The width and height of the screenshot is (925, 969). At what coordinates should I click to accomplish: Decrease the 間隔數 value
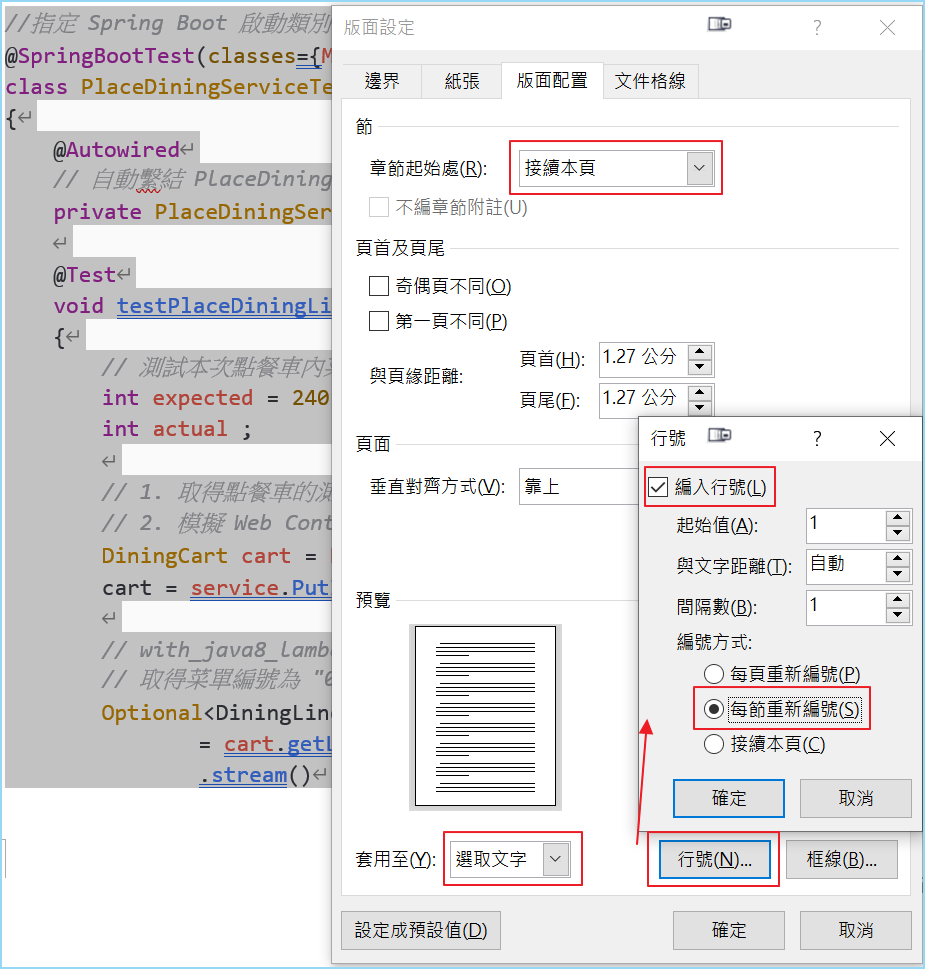(x=898, y=615)
